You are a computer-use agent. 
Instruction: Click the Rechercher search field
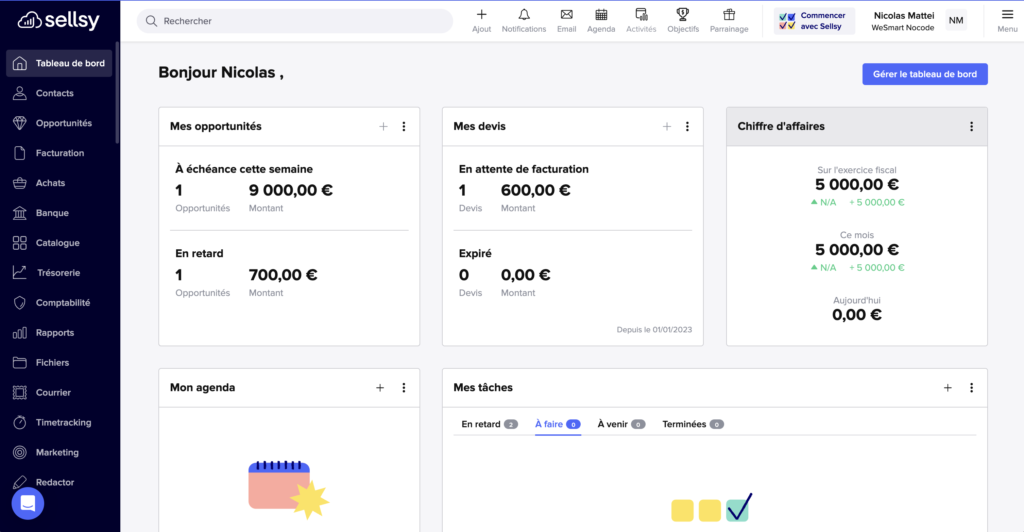[x=295, y=21]
